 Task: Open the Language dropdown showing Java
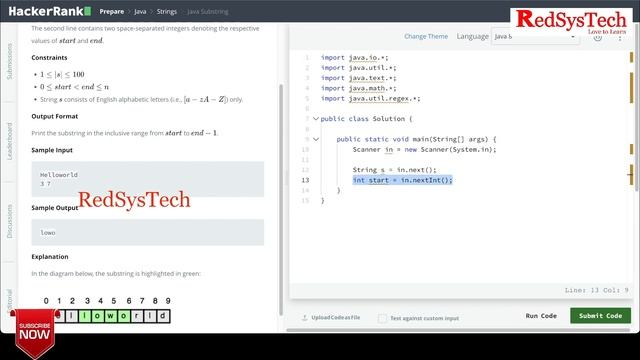[535, 36]
